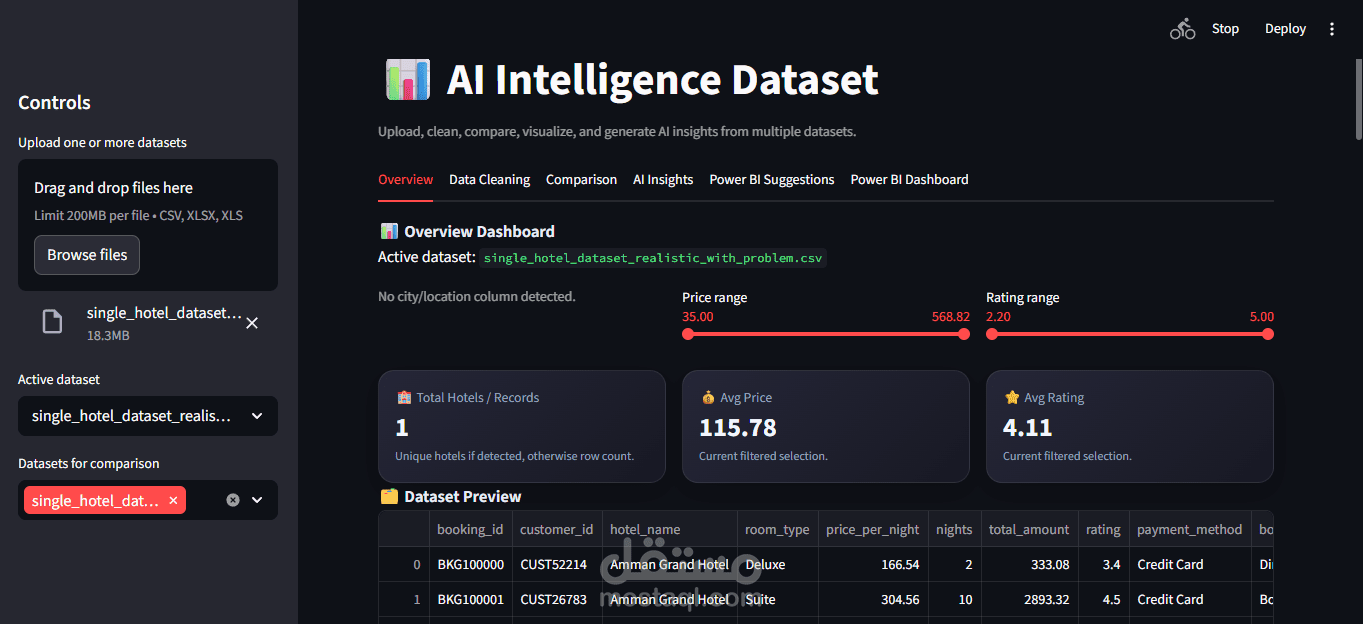This screenshot has height=624, width=1363.
Task: Sort by hotel_name column header
Action: 669,529
